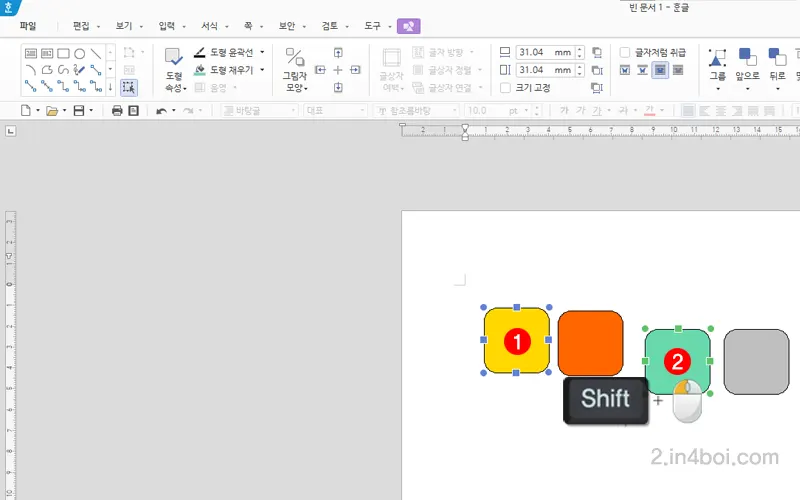Click the ruler tab type selector icon
The image size is (800, 500).
(x=11, y=131)
